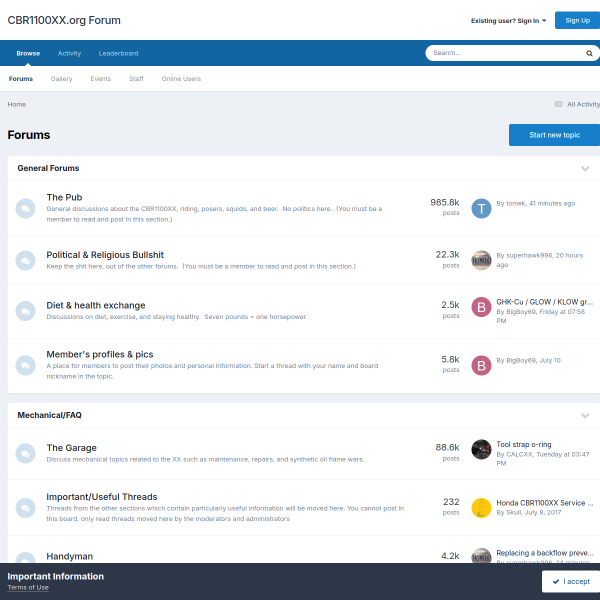Select the Forums sub-navigation item
600x600 pixels.
21,78
